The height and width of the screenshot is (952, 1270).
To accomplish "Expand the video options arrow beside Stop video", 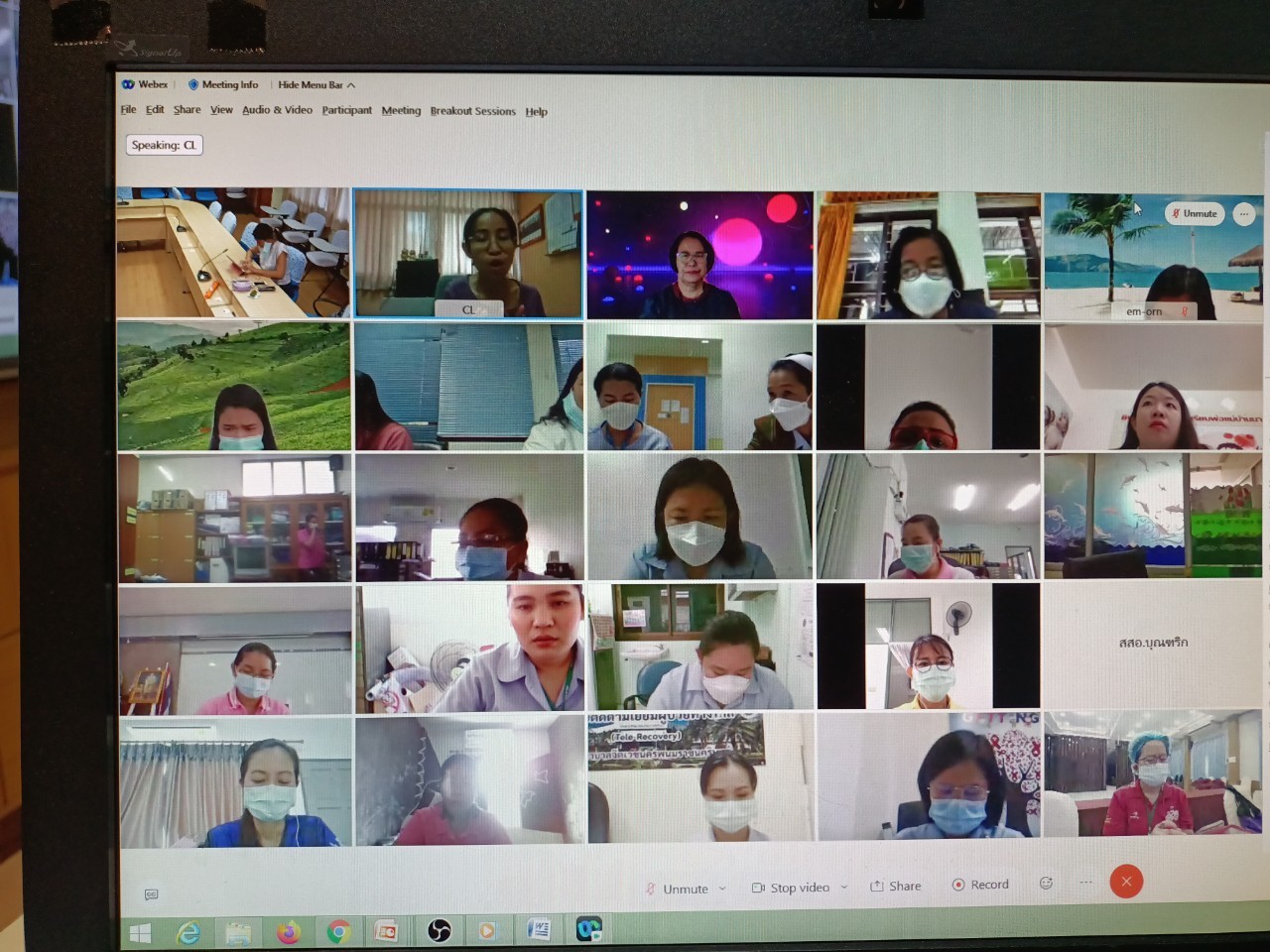I will [844, 888].
